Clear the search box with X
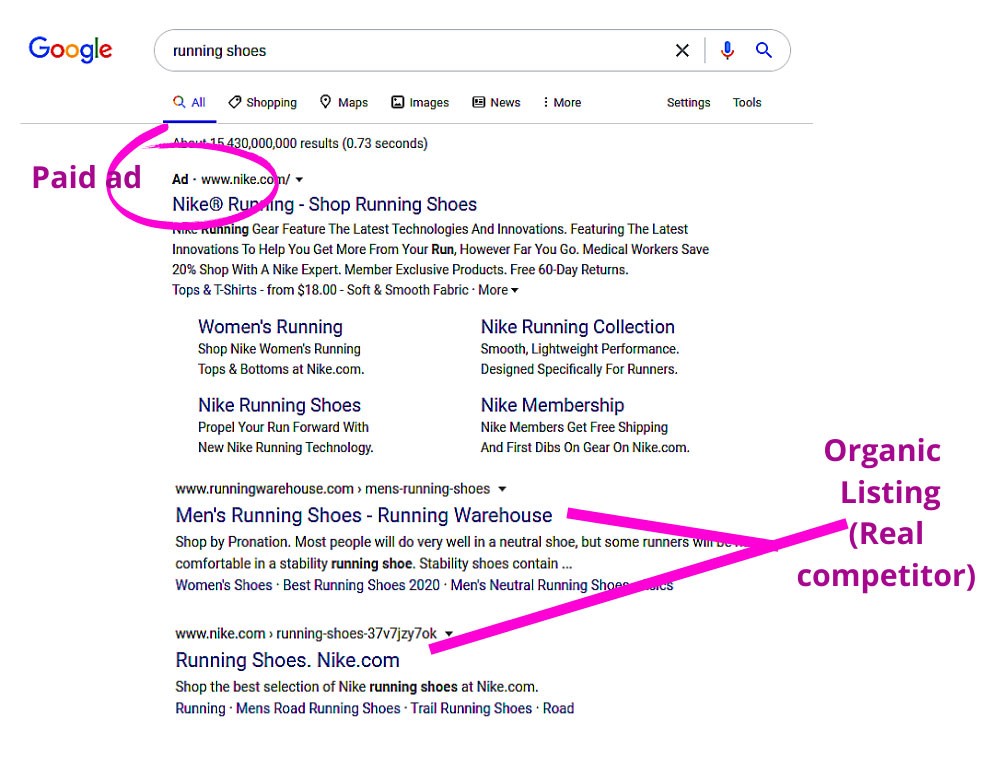Screen dimensions: 1000x773 682,50
